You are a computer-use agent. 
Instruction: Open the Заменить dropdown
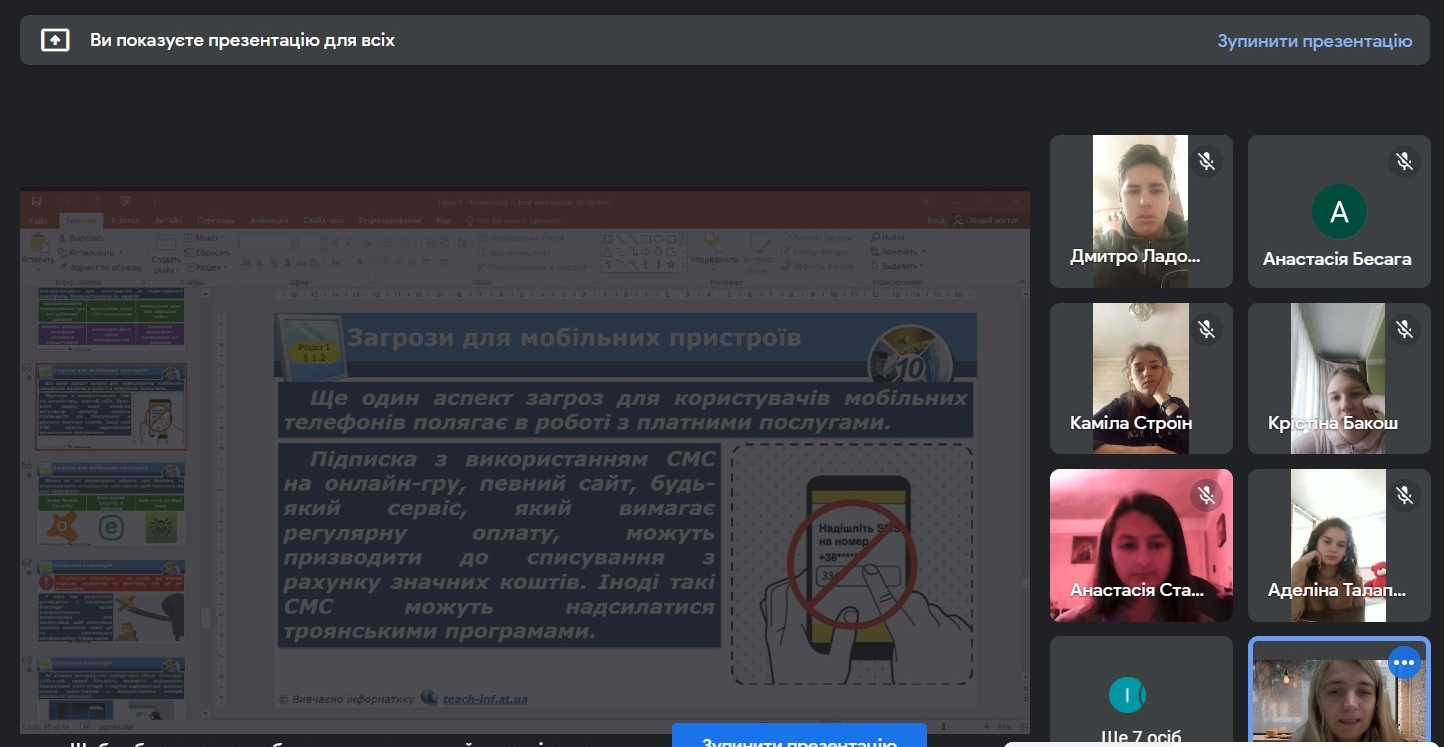pos(896,252)
